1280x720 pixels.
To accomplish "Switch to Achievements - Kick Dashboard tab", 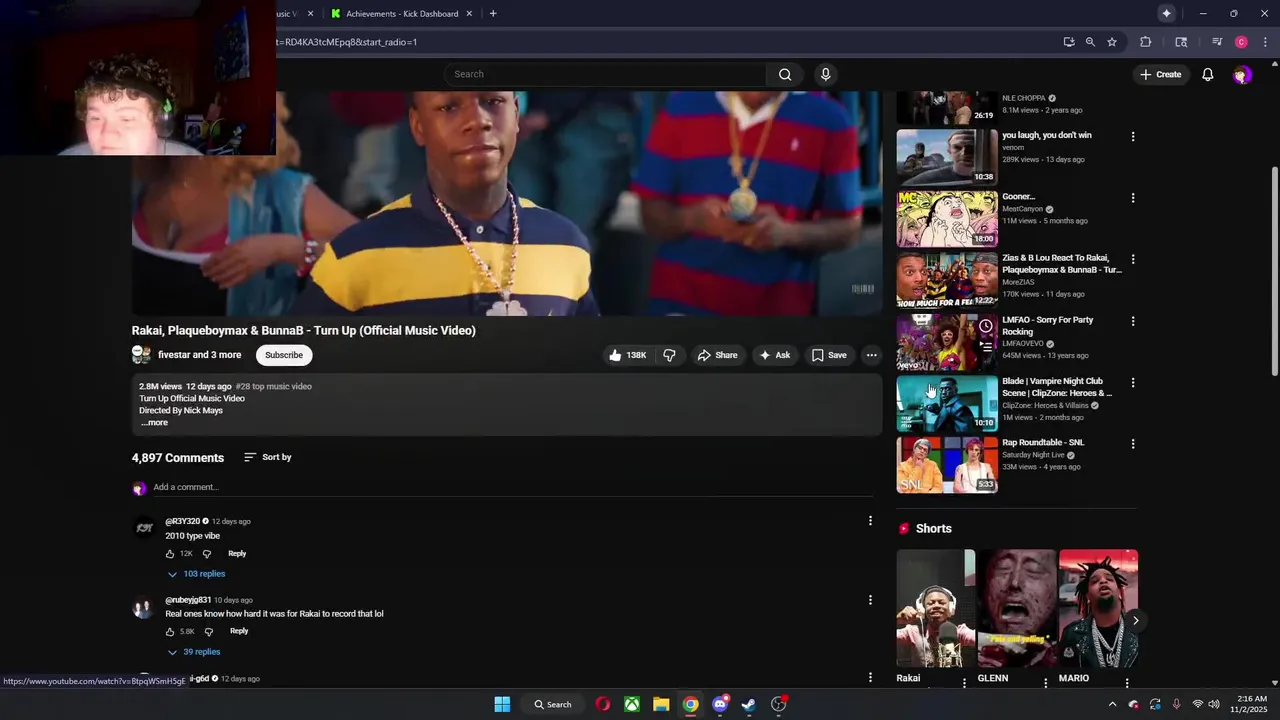I will 402,14.
